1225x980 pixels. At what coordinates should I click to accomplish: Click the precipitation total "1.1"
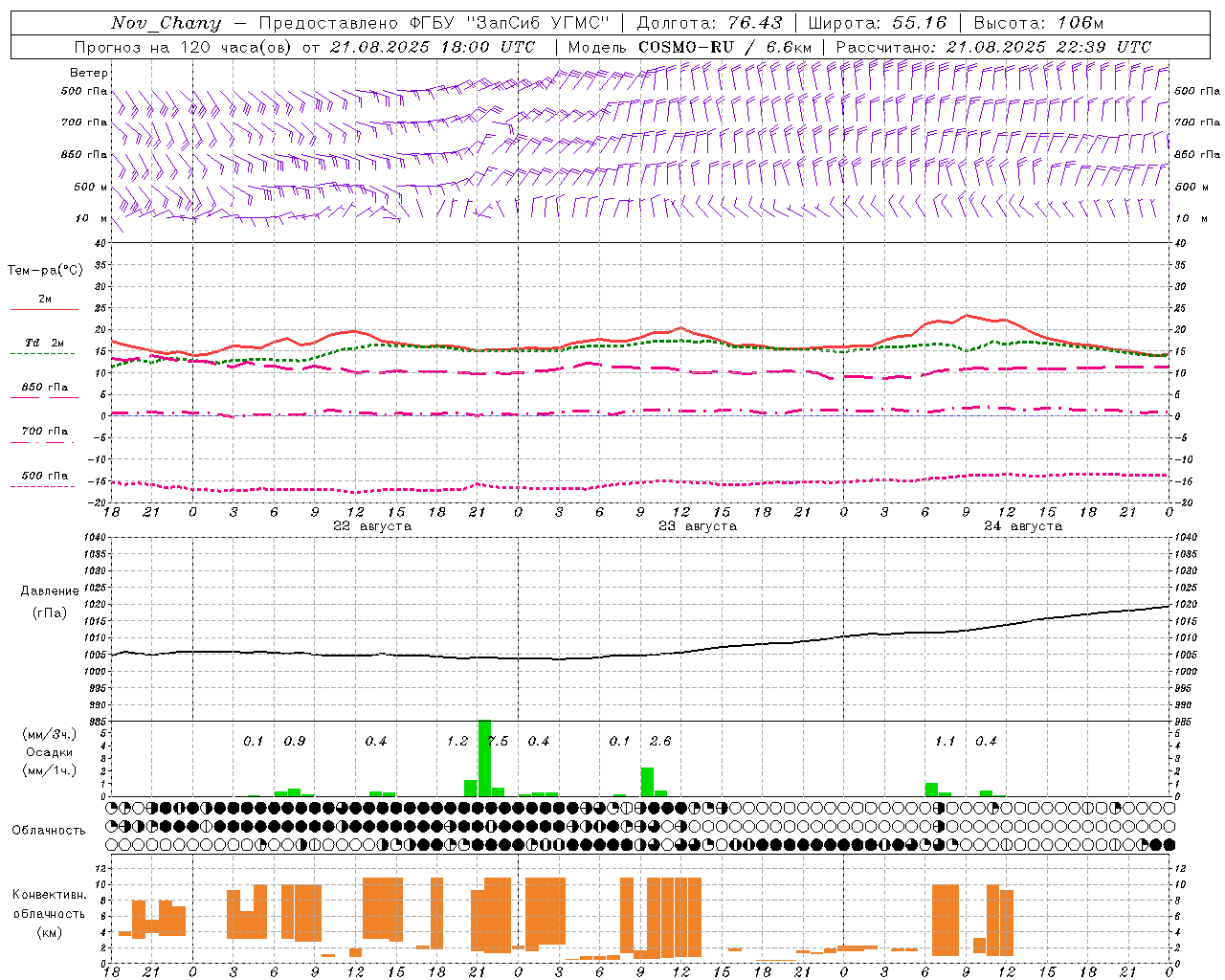[946, 741]
